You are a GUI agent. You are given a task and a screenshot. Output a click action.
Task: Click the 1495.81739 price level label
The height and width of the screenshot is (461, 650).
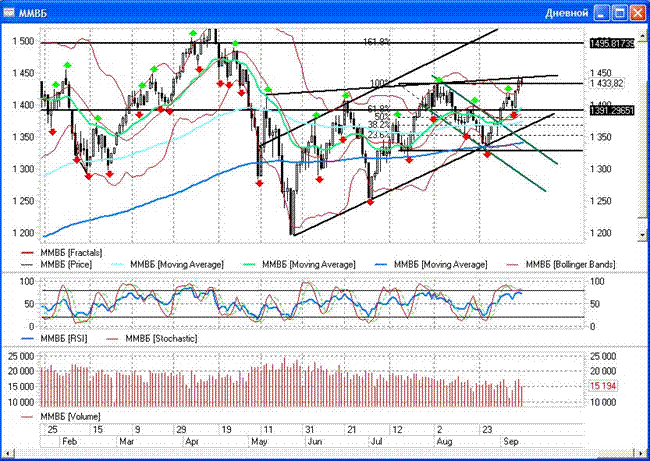(x=612, y=43)
